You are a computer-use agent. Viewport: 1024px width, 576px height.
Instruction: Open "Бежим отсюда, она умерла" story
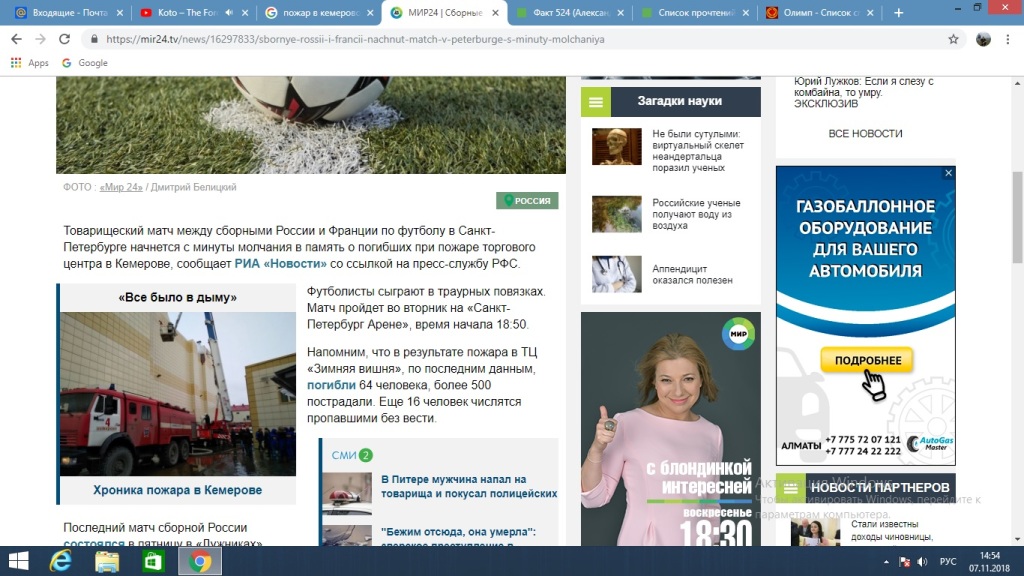[x=458, y=537]
